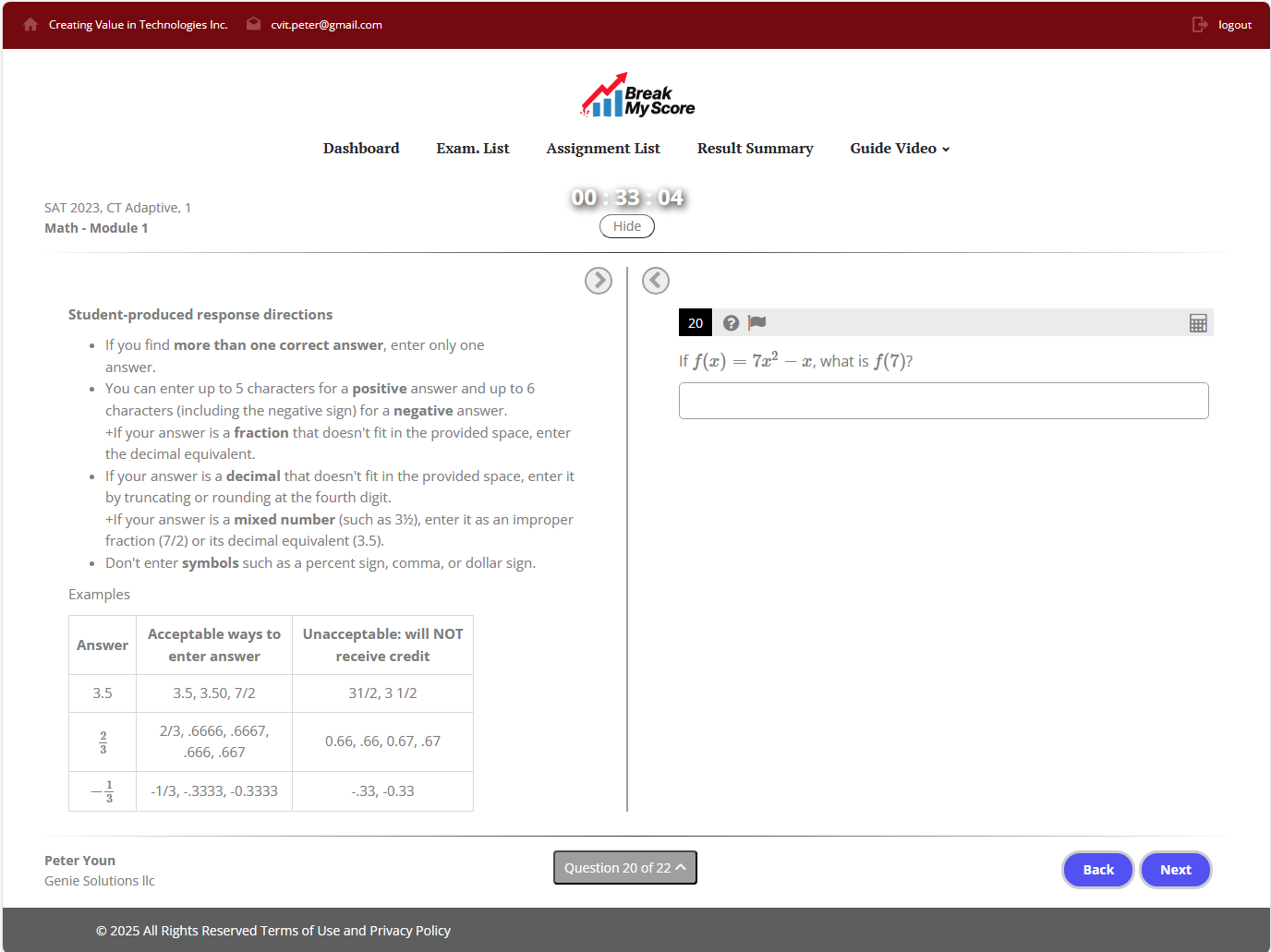Click the envelope email icon

click(253, 25)
